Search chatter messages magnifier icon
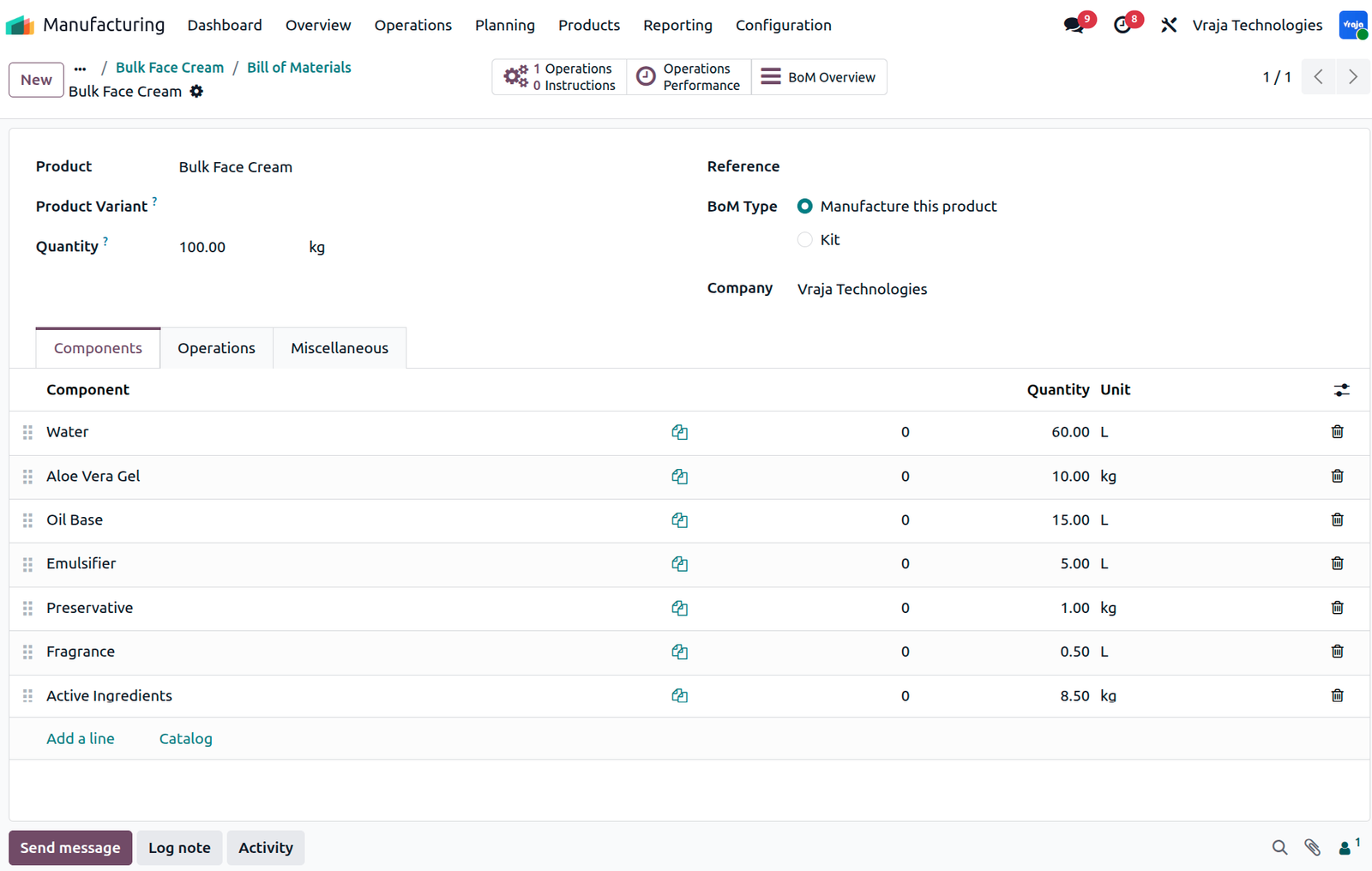Viewport: 1372px width, 871px height. (x=1279, y=848)
